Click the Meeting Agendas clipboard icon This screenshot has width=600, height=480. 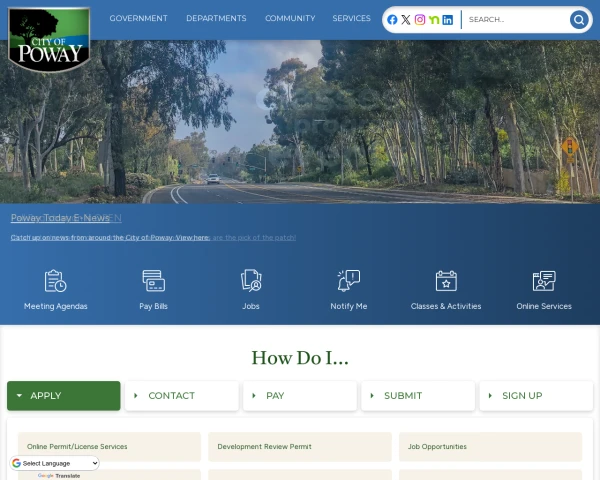click(x=55, y=281)
